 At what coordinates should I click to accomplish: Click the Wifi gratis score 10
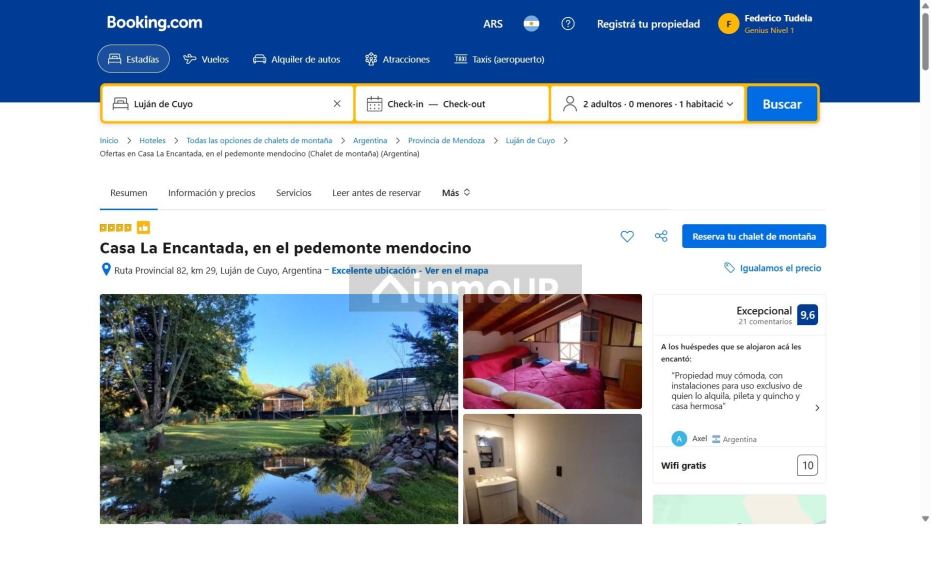point(808,466)
